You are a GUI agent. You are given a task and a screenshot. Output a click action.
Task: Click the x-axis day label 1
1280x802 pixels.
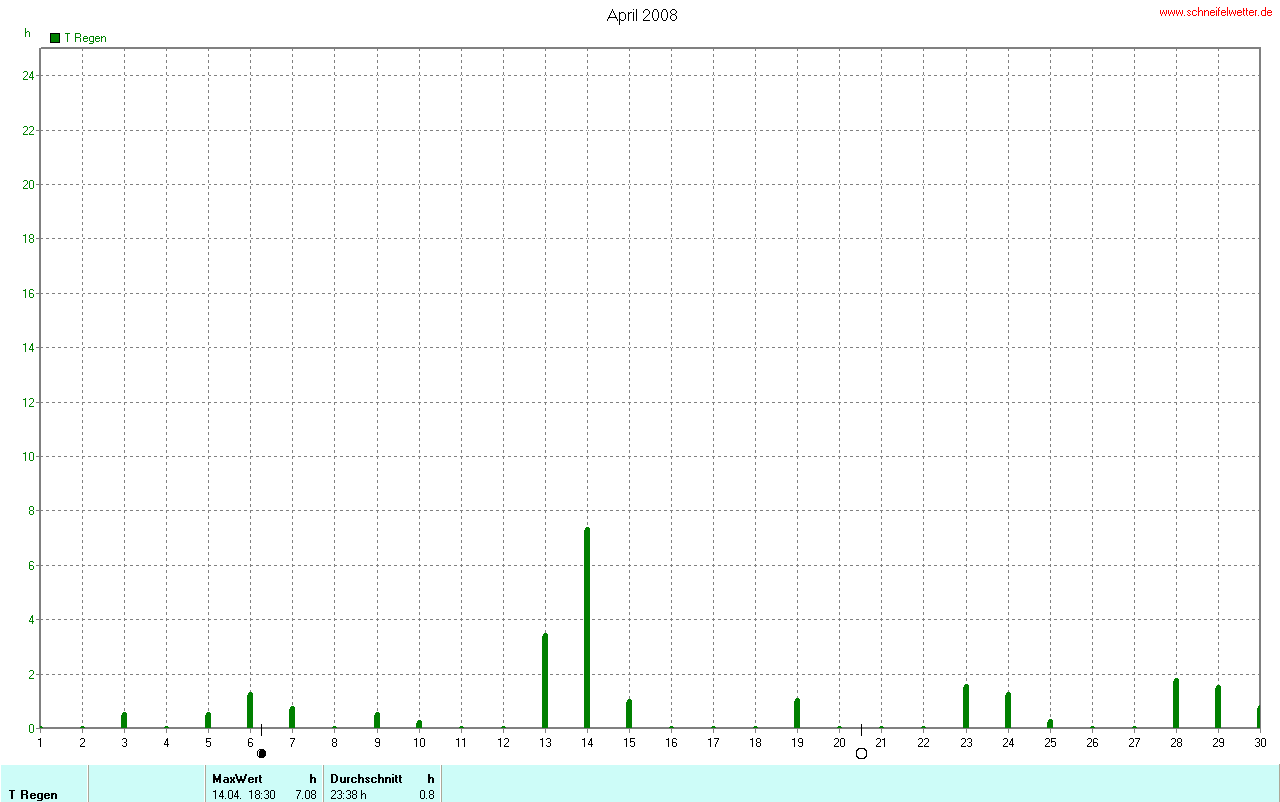[x=40, y=742]
